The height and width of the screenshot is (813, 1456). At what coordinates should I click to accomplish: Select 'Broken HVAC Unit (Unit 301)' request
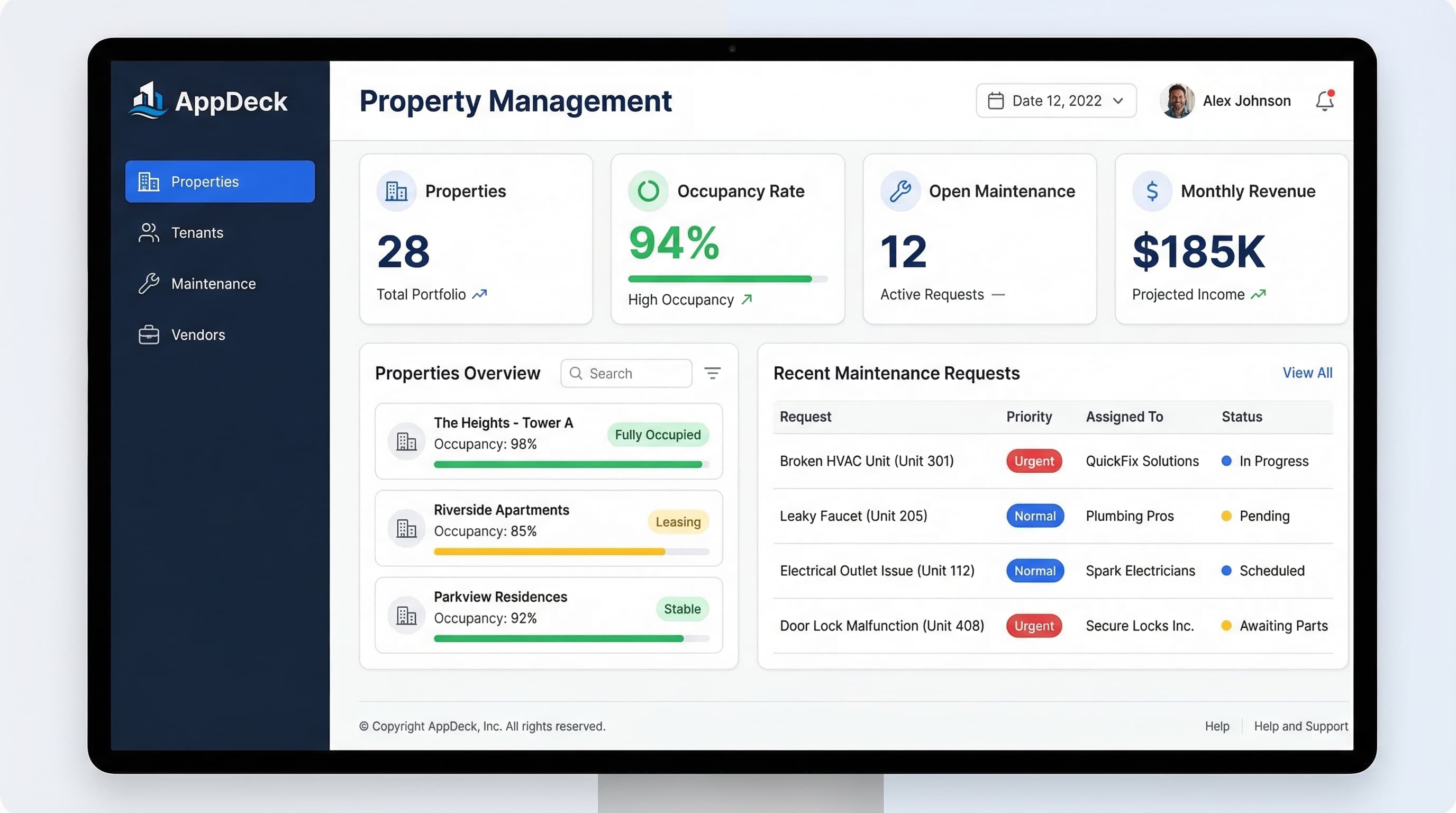click(867, 461)
